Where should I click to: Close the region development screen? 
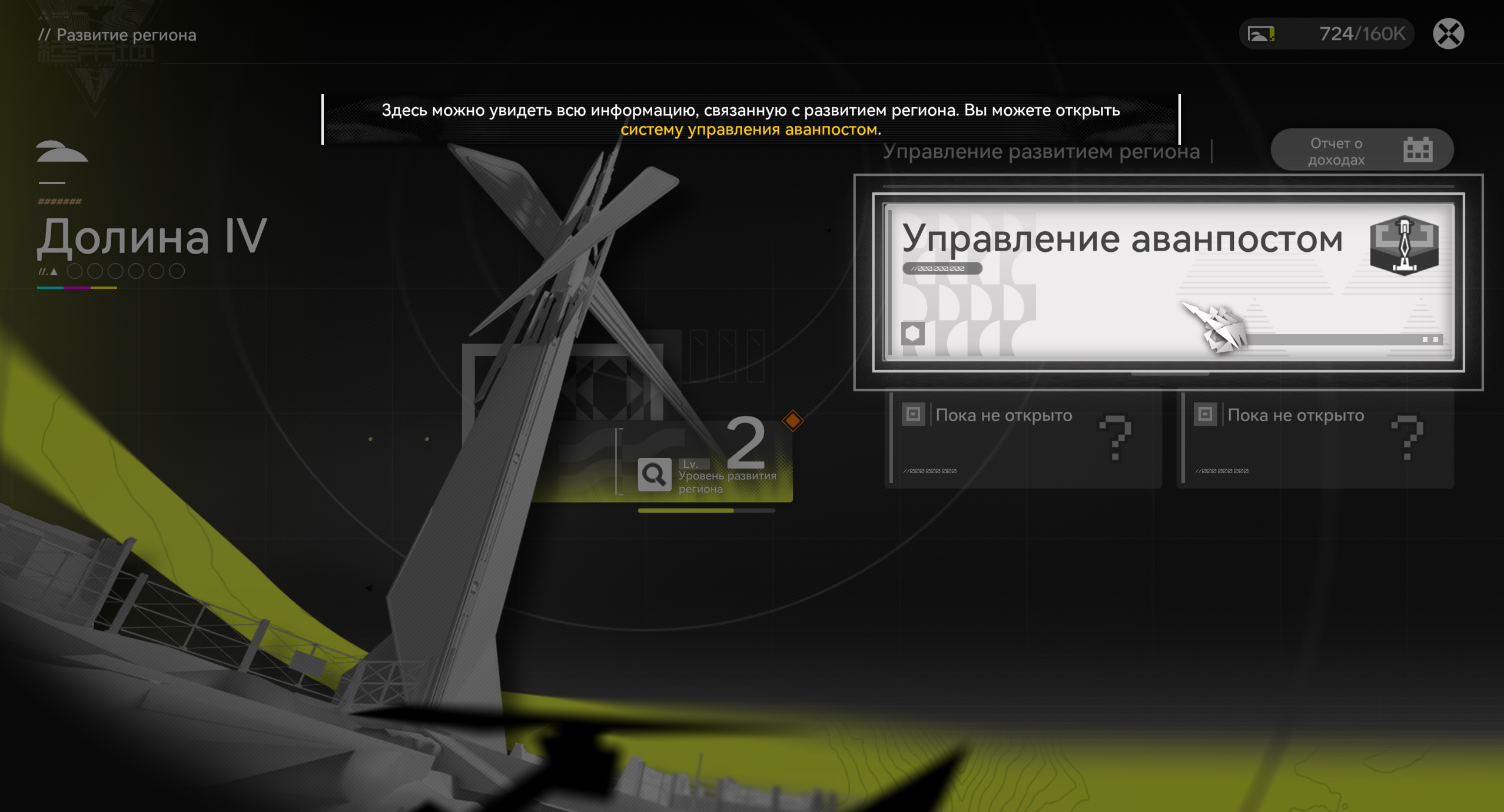(x=1448, y=34)
